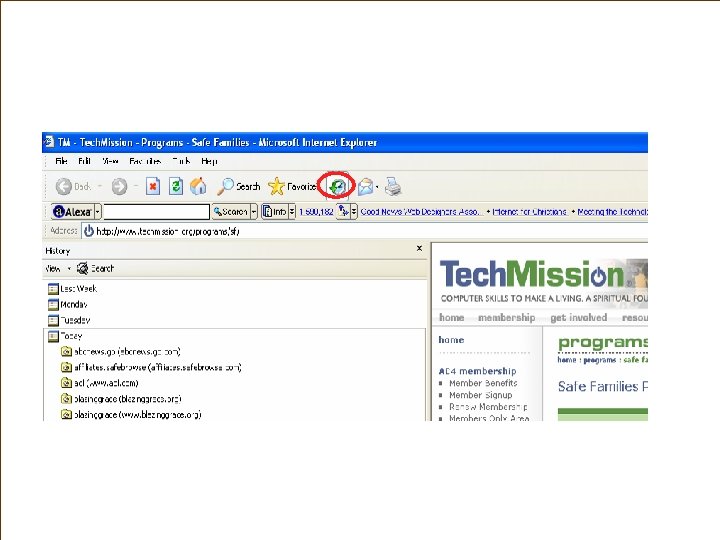Open the Alexa Info dropdown arrow
The image size is (720, 540).
pos(292,212)
